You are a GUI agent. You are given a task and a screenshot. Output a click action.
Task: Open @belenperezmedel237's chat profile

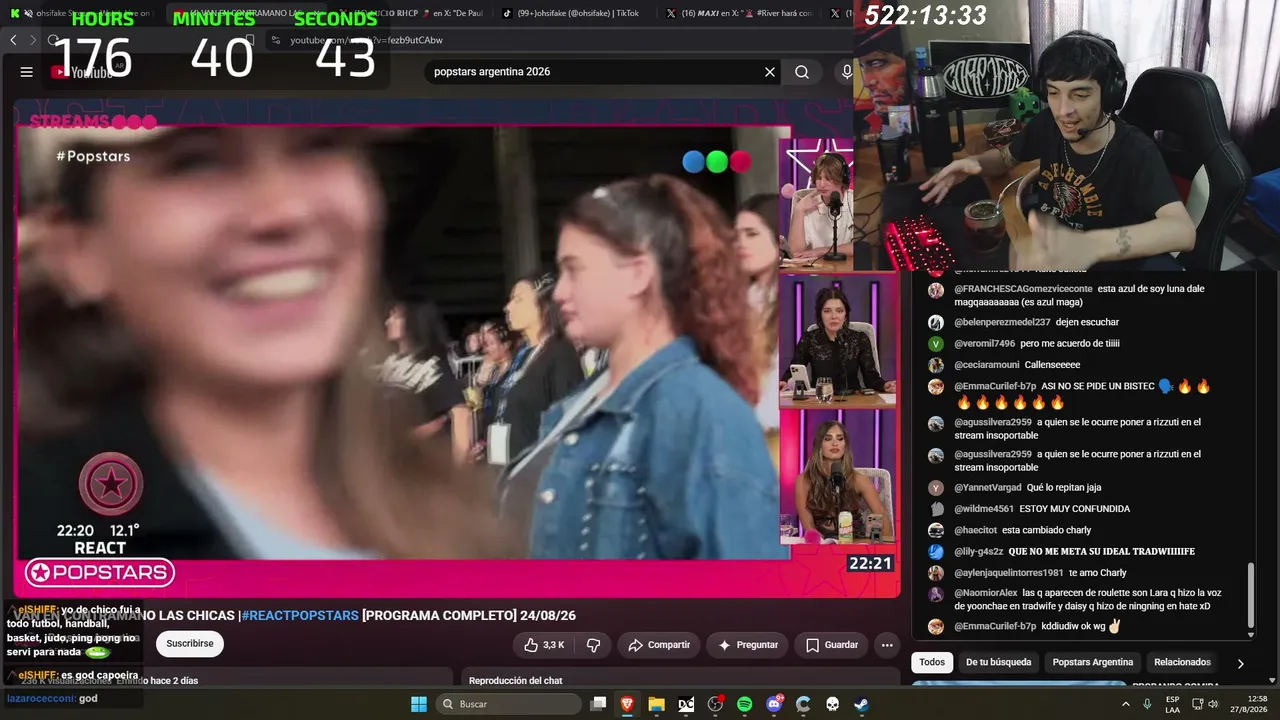click(x=1002, y=322)
